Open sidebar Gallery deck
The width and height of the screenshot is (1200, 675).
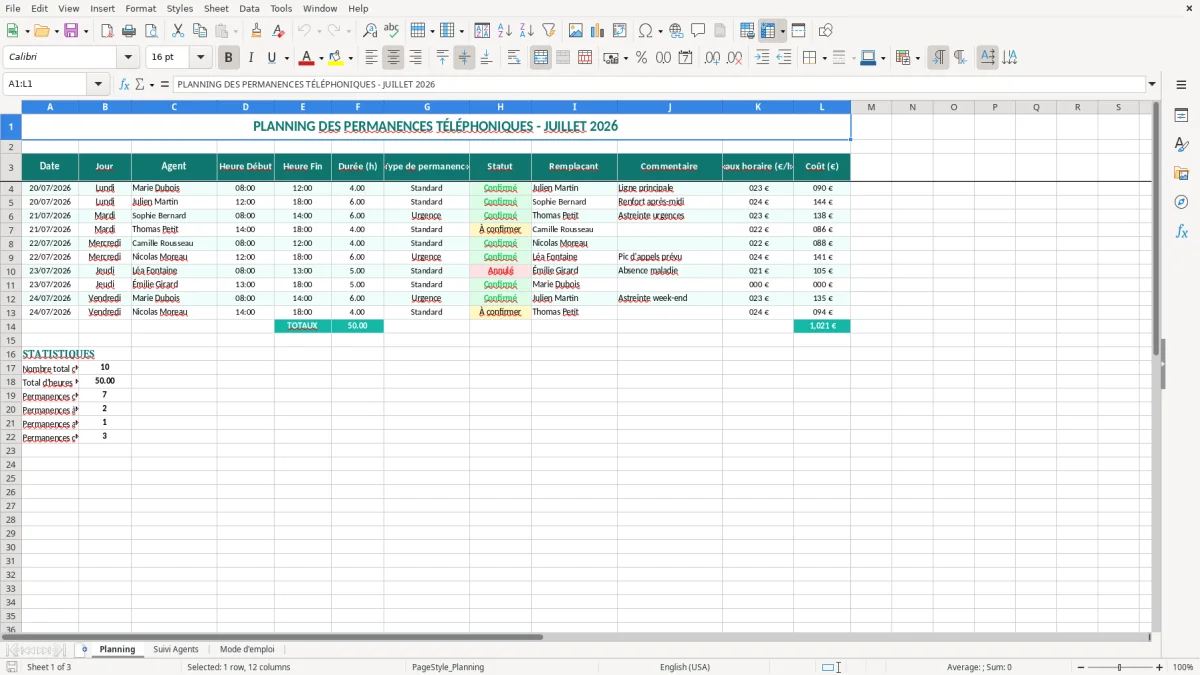(x=1181, y=174)
